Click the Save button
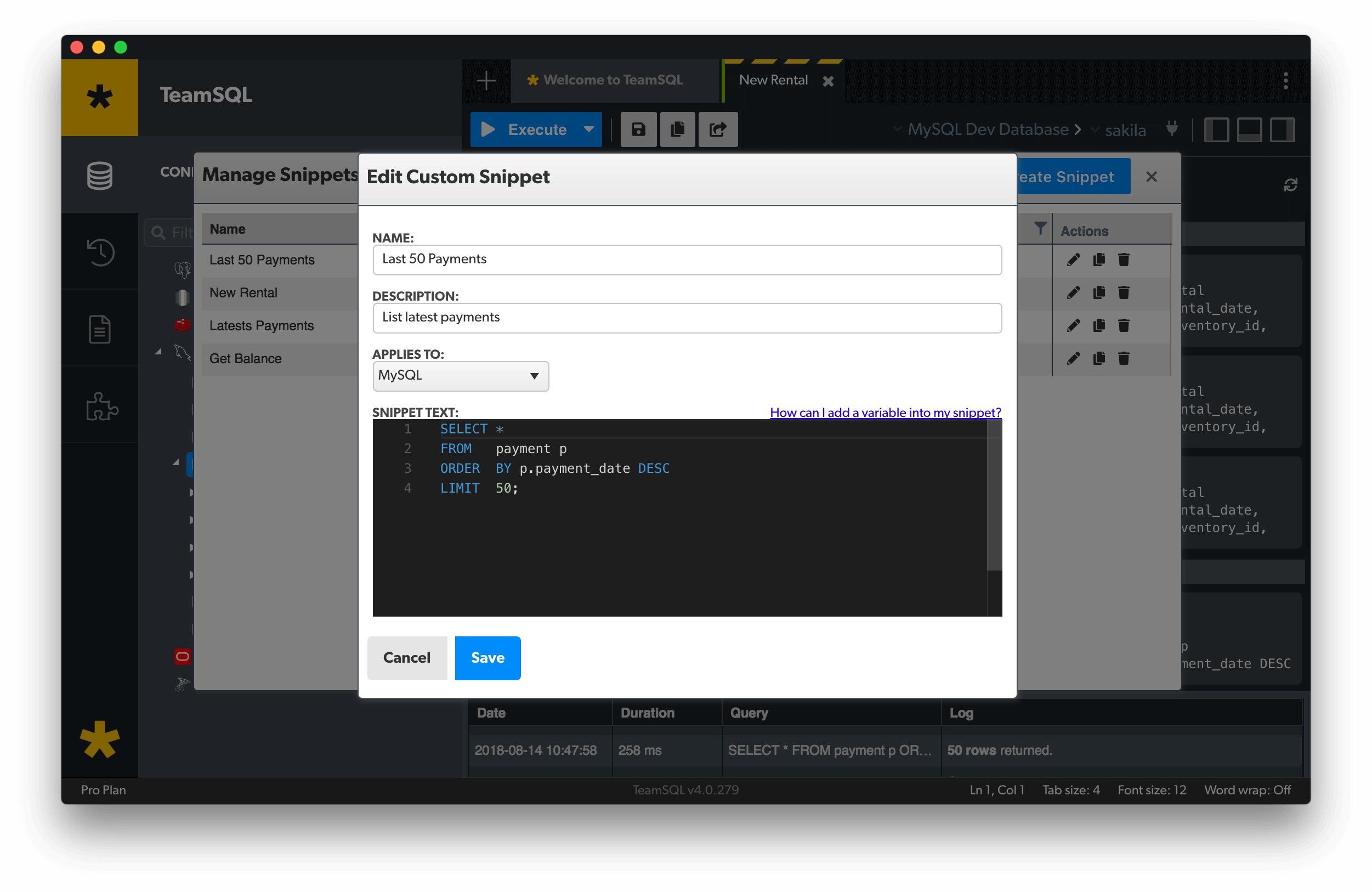 pyautogui.click(x=487, y=658)
